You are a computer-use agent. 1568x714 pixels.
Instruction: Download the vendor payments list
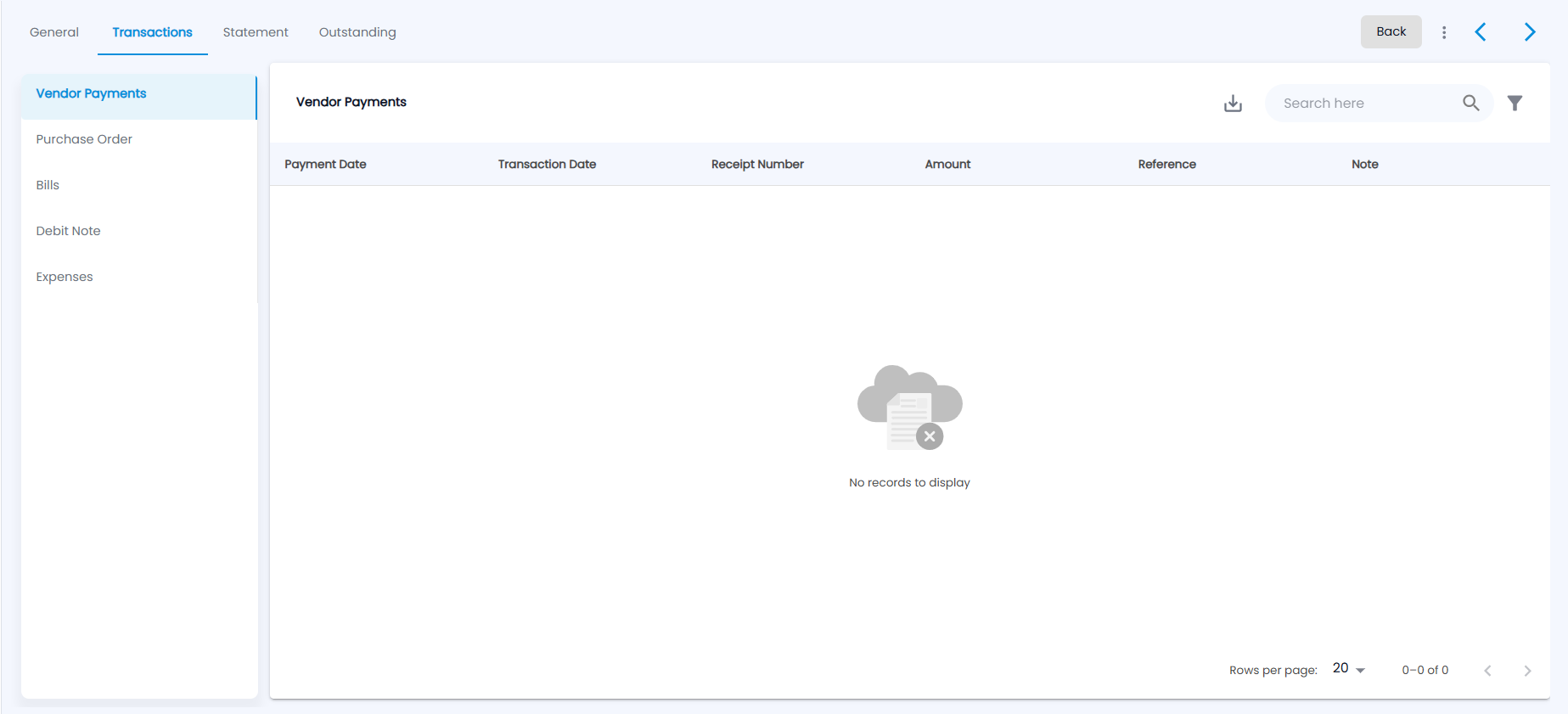(1233, 104)
